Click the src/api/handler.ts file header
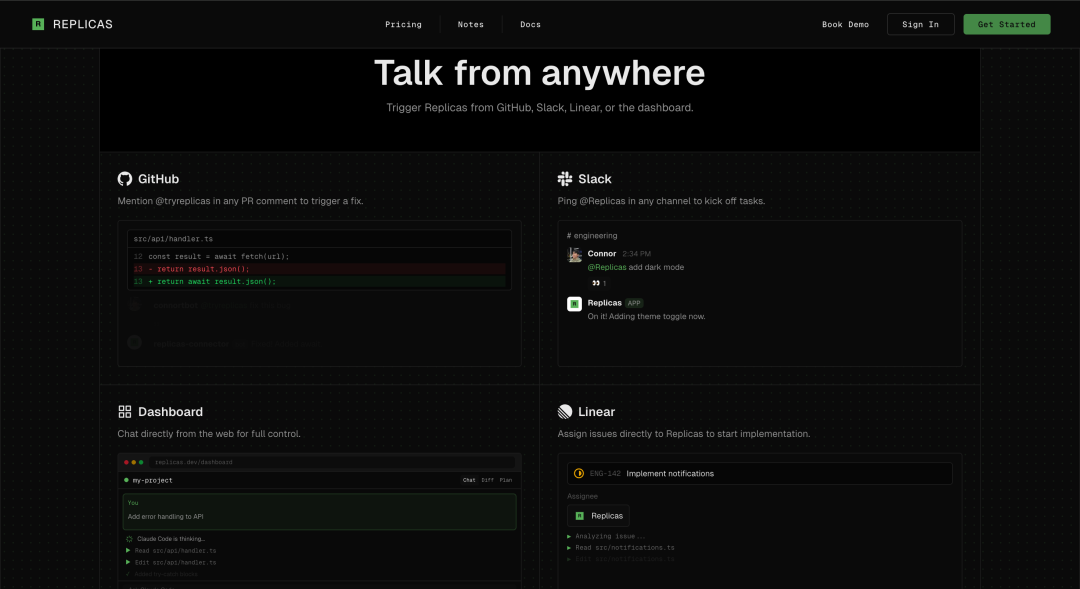1080x589 pixels. 320,239
